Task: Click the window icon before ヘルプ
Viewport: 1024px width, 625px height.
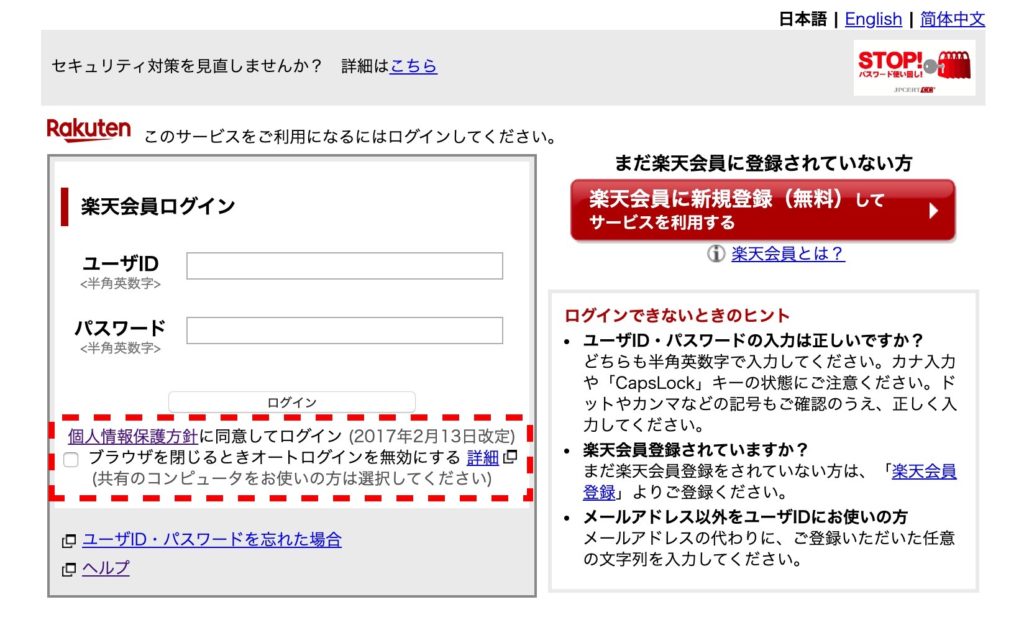Action: (69, 569)
